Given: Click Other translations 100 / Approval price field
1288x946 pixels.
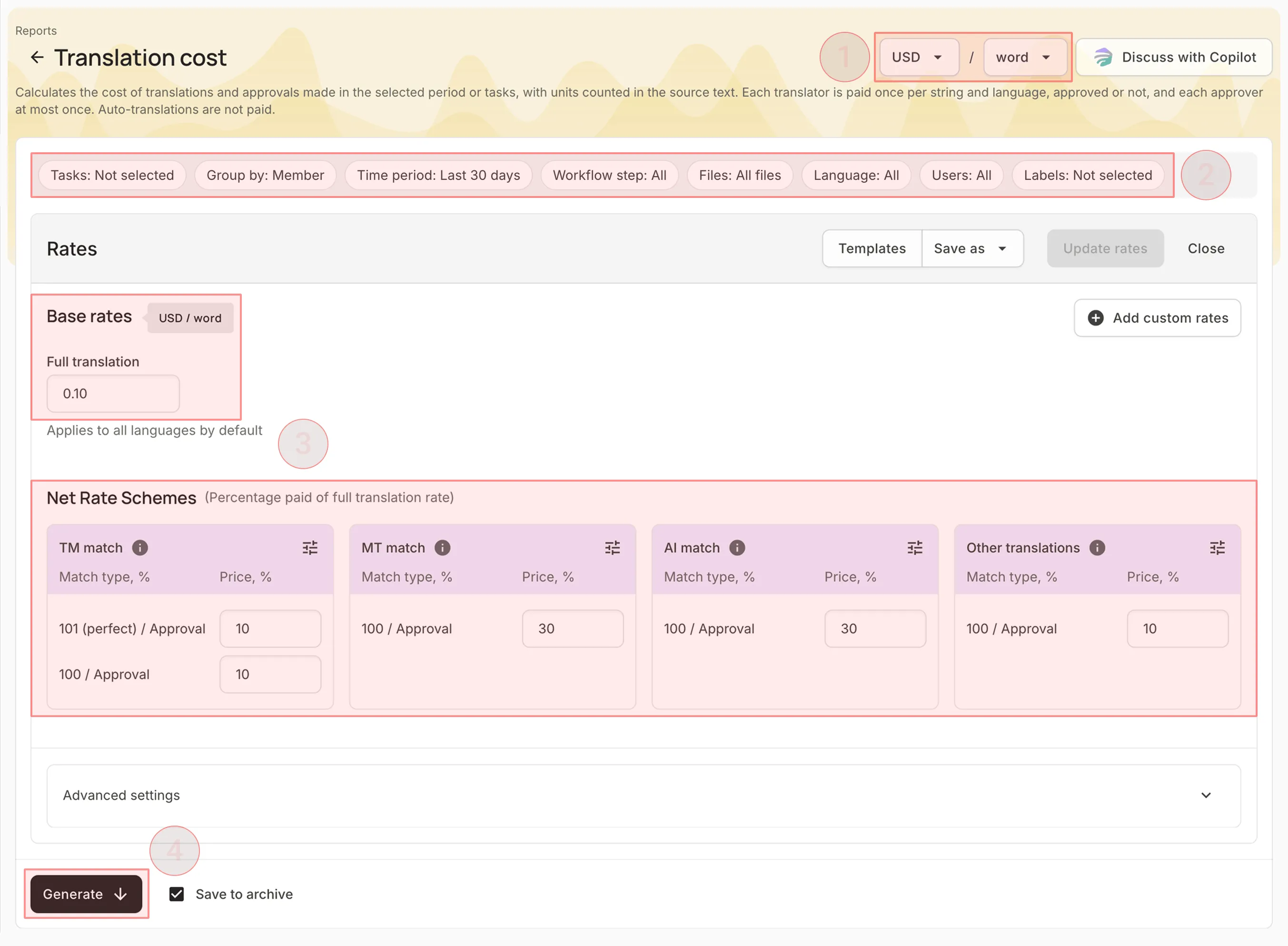Looking at the screenshot, I should (x=1178, y=629).
